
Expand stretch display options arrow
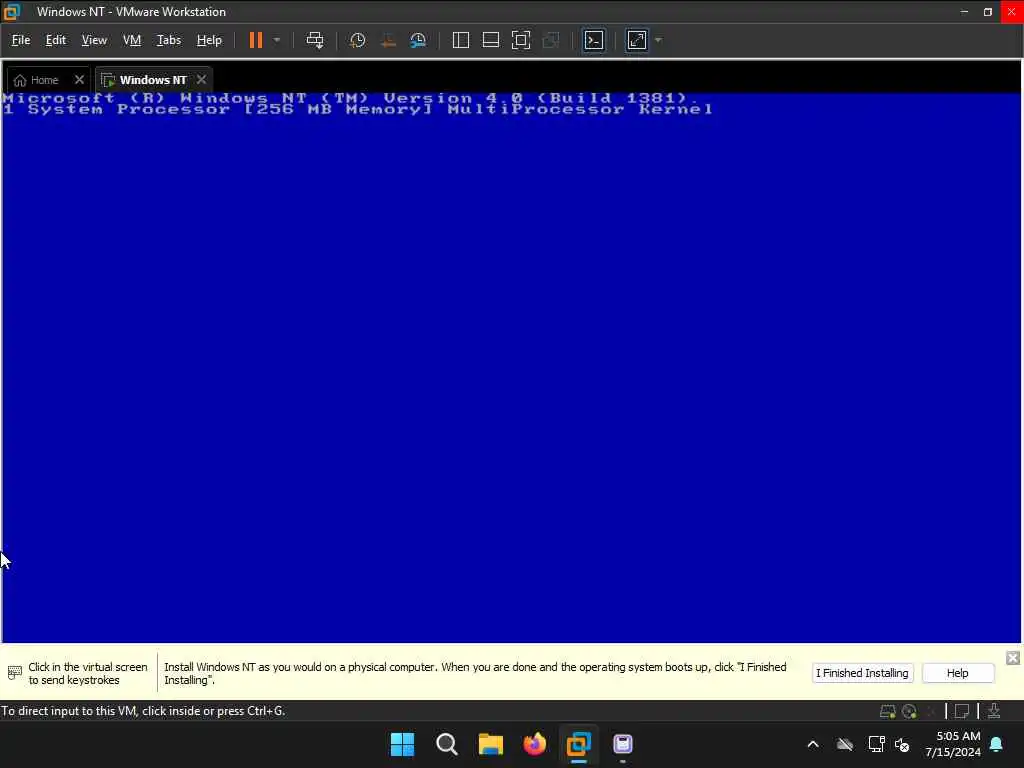pyautogui.click(x=658, y=40)
